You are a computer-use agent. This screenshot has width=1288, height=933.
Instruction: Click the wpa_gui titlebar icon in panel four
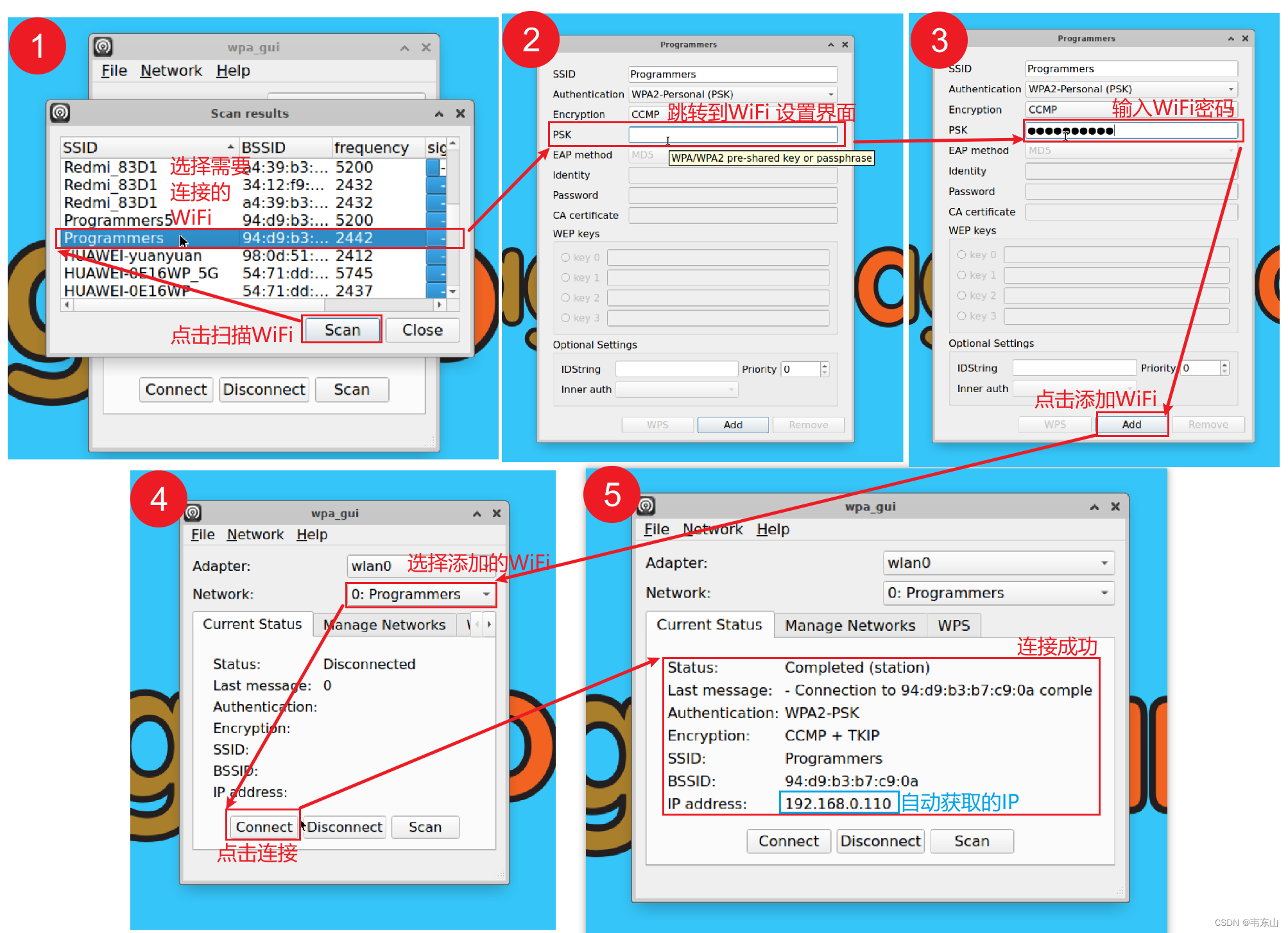click(193, 513)
